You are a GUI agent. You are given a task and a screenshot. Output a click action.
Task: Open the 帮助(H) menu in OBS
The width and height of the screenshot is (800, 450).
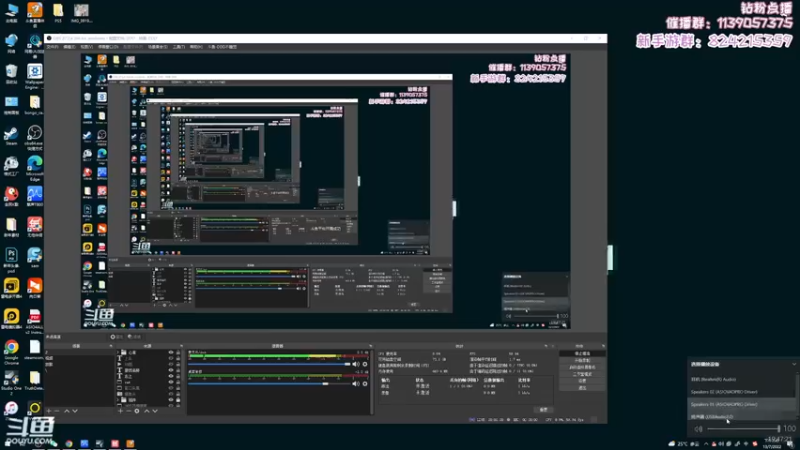(x=196, y=47)
